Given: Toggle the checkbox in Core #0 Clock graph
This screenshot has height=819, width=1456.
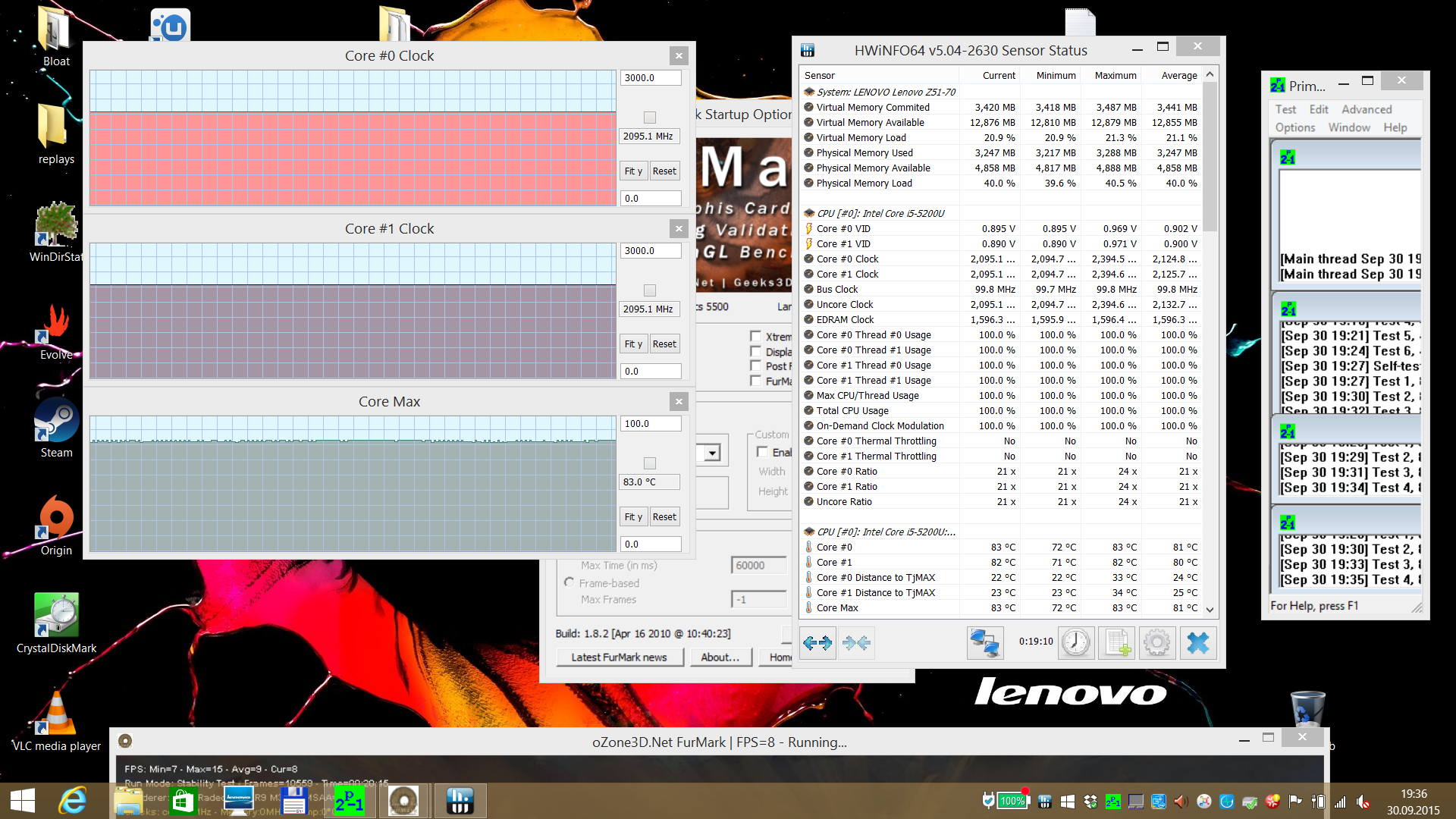Looking at the screenshot, I should coord(650,118).
